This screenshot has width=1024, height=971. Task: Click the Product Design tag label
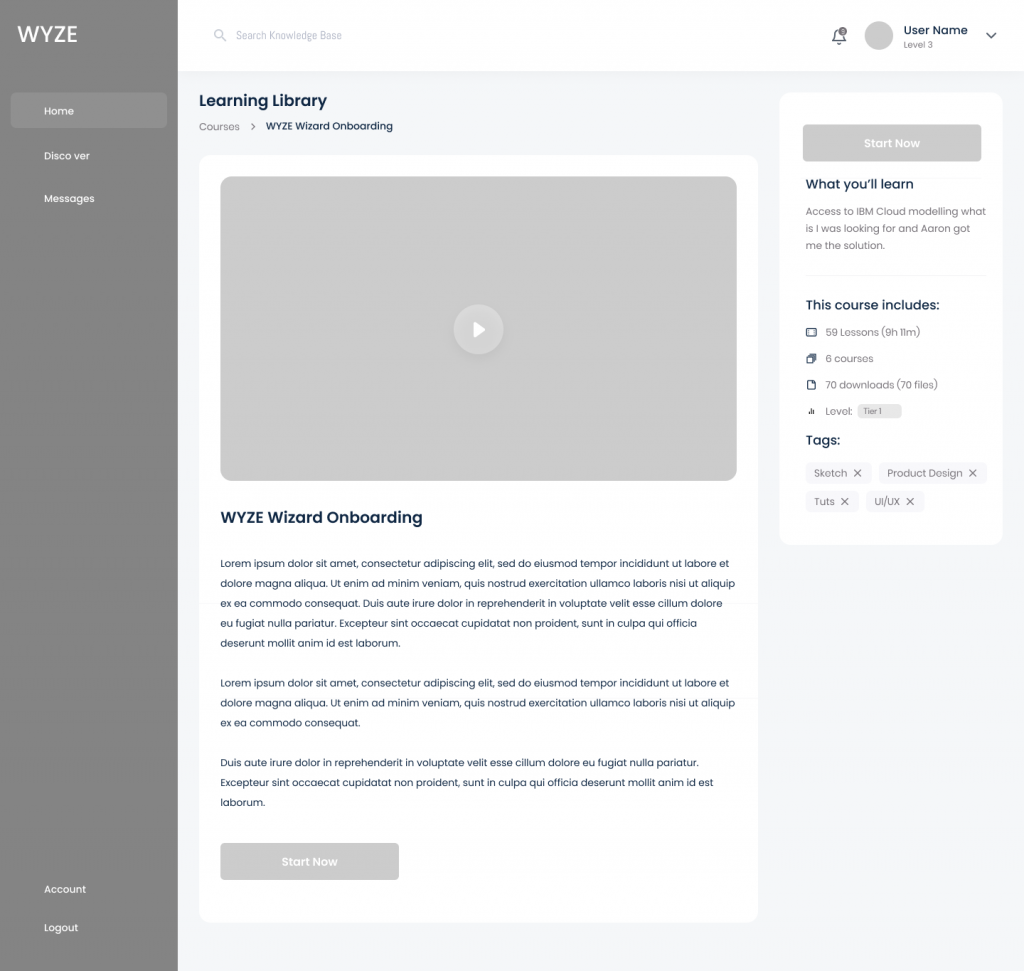pos(924,473)
